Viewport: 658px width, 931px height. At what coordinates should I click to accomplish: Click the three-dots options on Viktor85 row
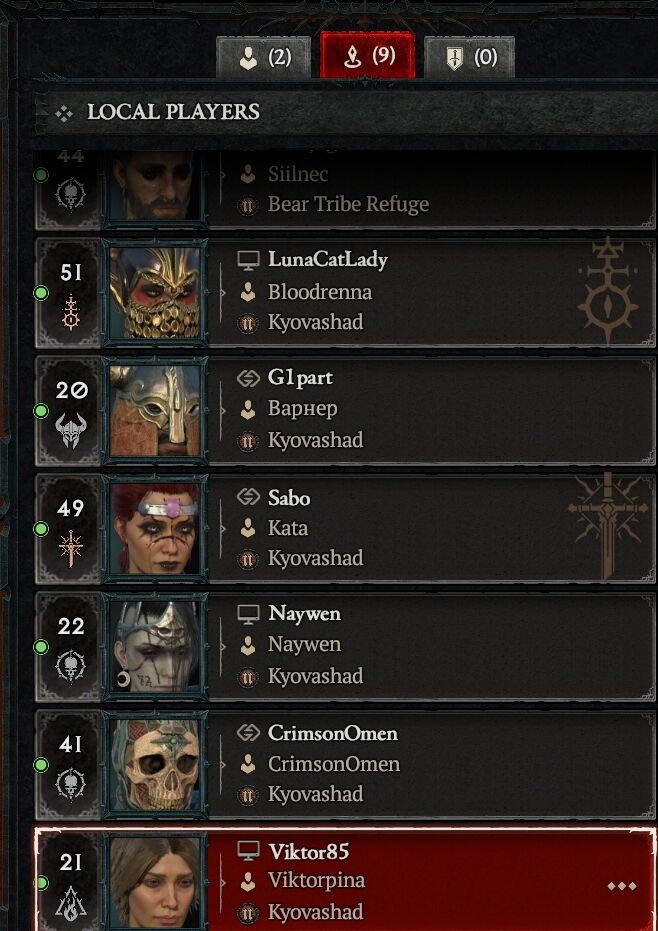622,886
